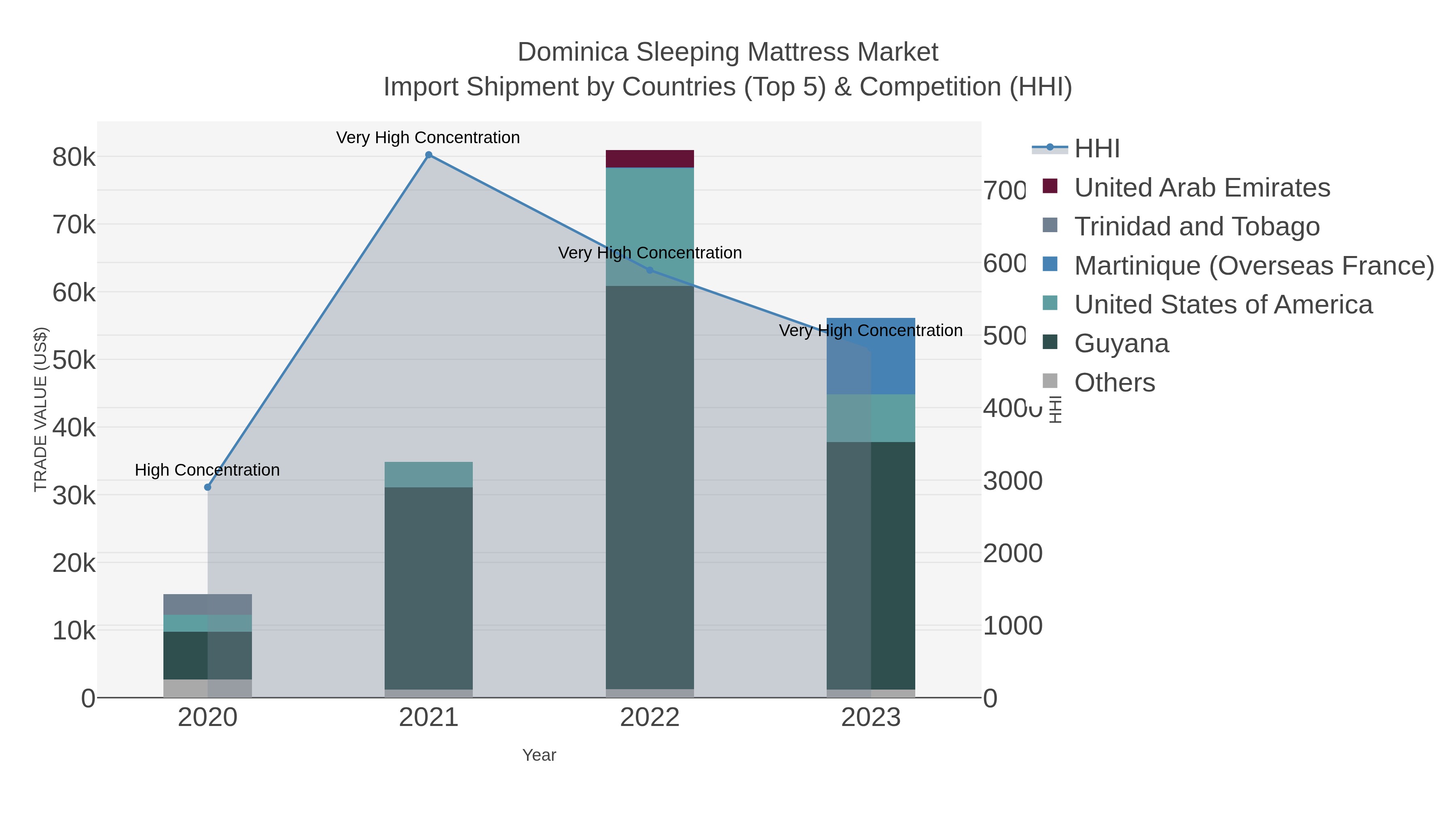Click the 50k y-axis tick label
The height and width of the screenshot is (819, 1456).
[74, 360]
